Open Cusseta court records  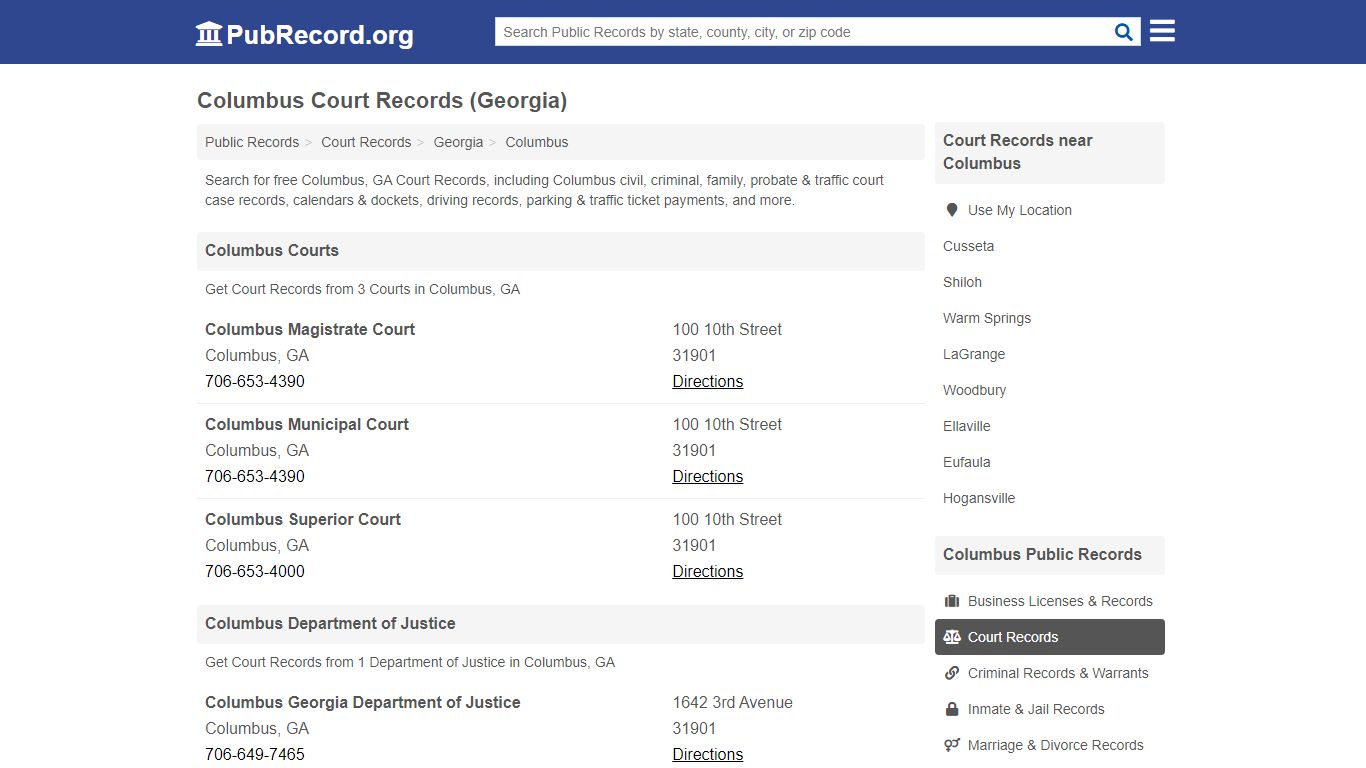point(968,246)
